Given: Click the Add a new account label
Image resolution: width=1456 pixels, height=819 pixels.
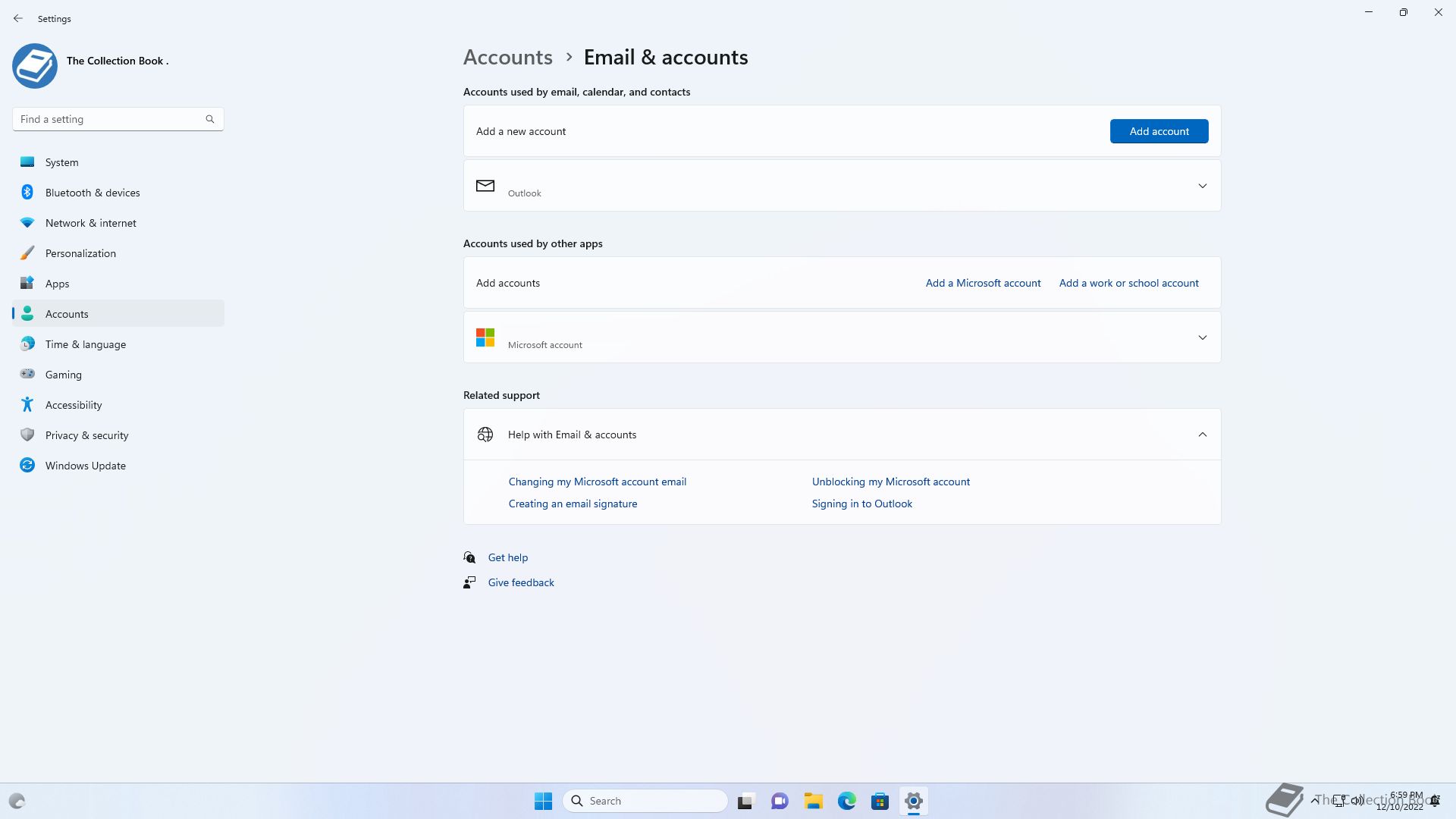Looking at the screenshot, I should click(x=521, y=131).
